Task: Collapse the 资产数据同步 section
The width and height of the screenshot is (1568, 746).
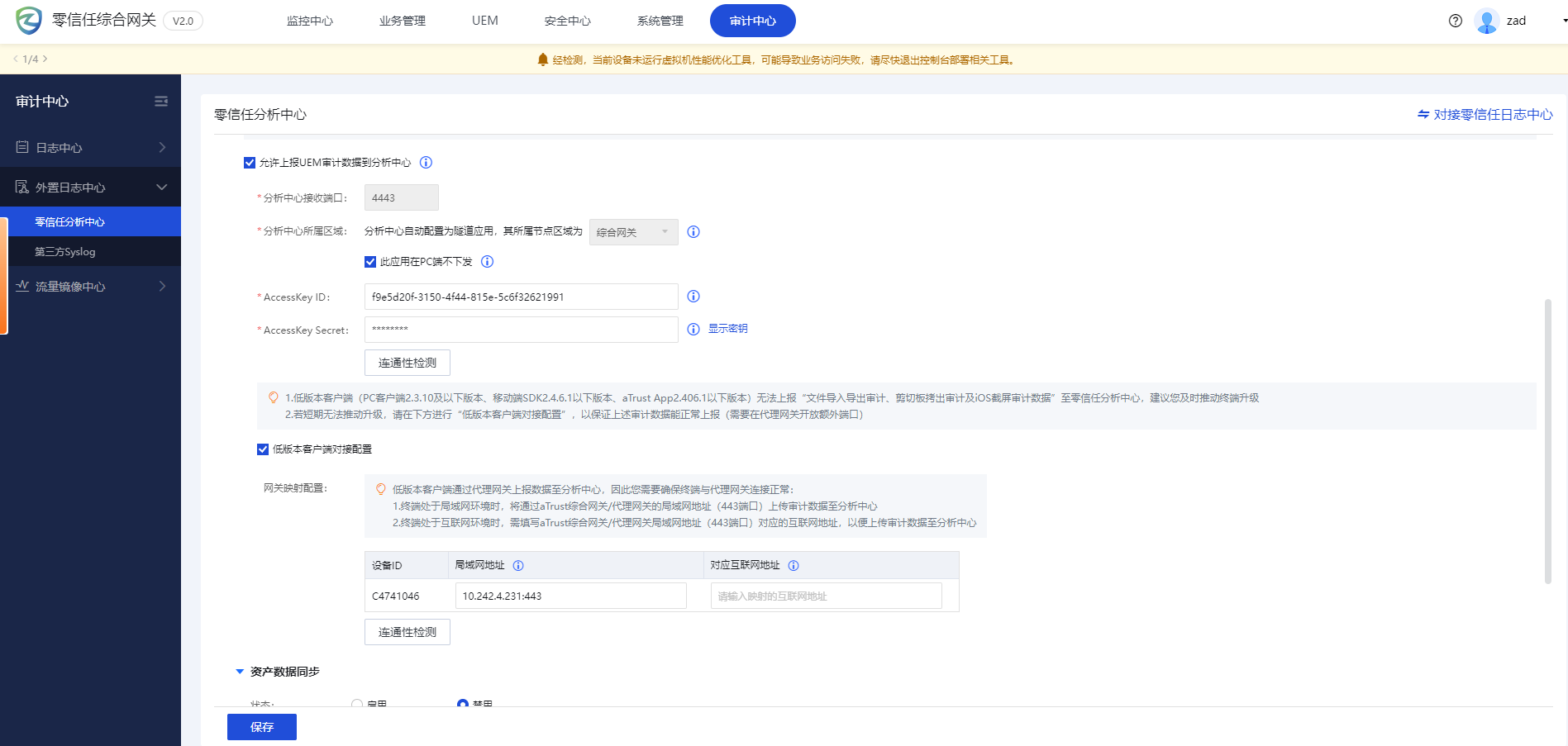Action: tap(240, 672)
